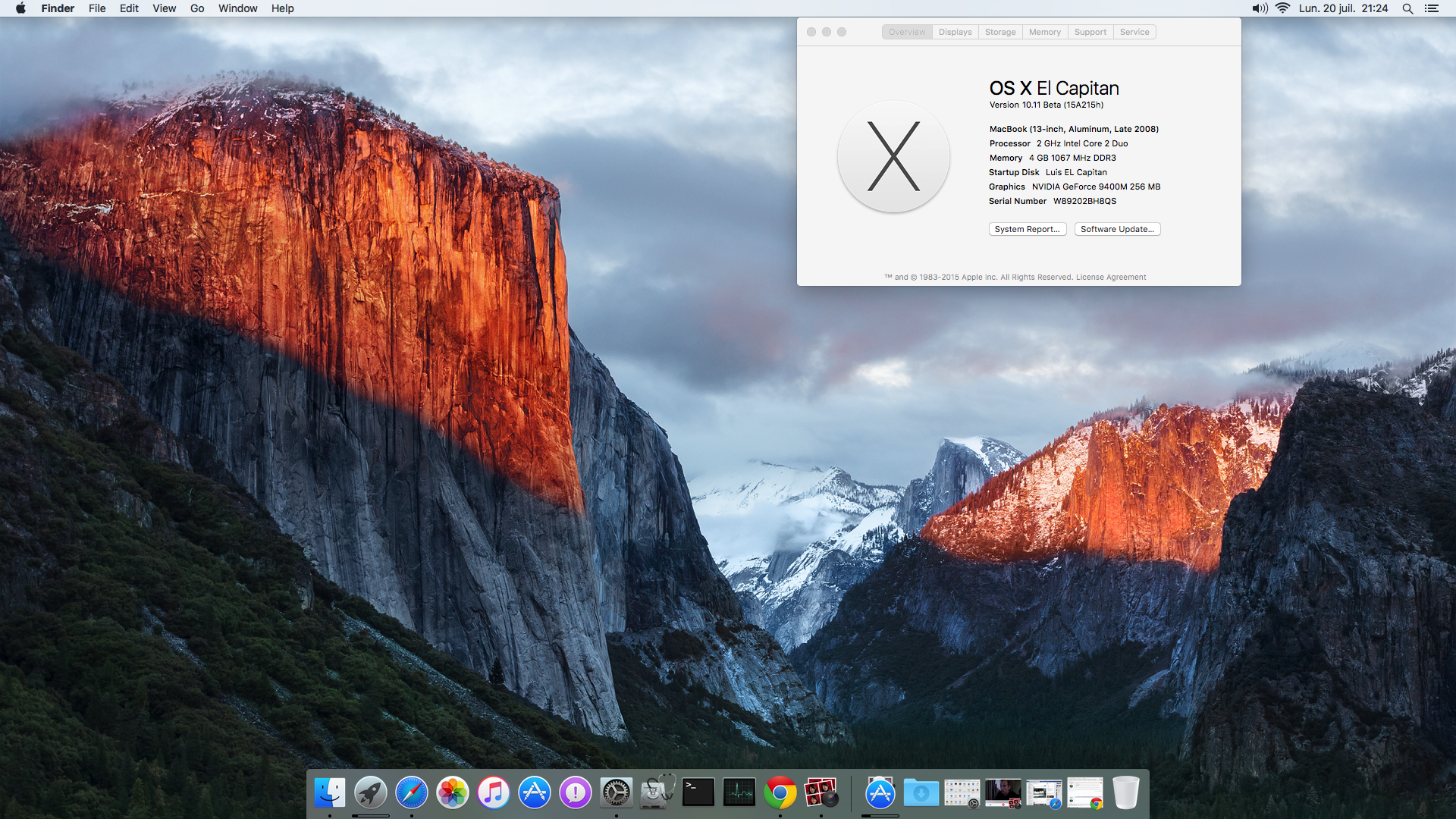The height and width of the screenshot is (819, 1456).
Task: Open the Apple menu
Action: click(x=20, y=8)
